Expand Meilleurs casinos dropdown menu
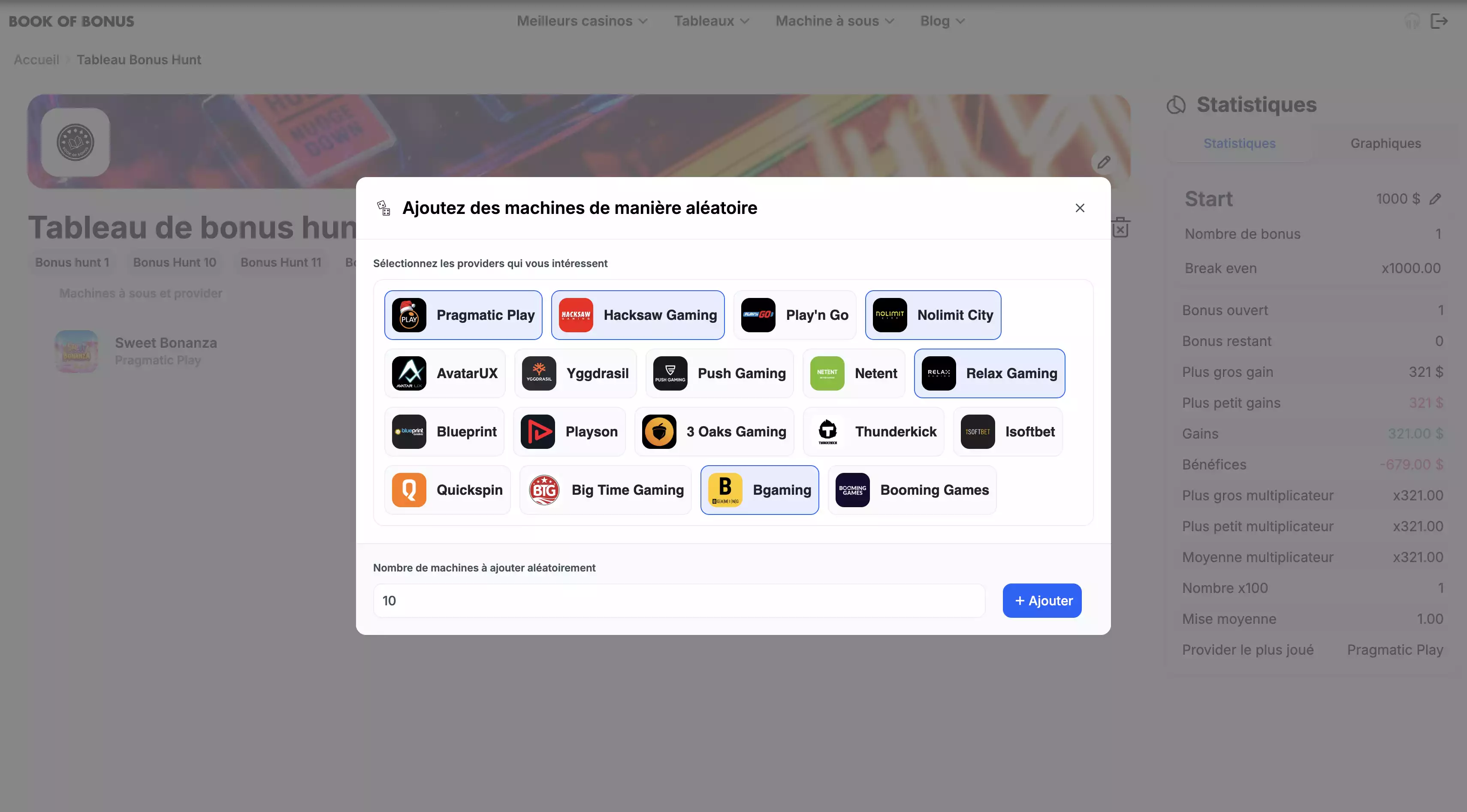This screenshot has height=812, width=1467. tap(582, 21)
